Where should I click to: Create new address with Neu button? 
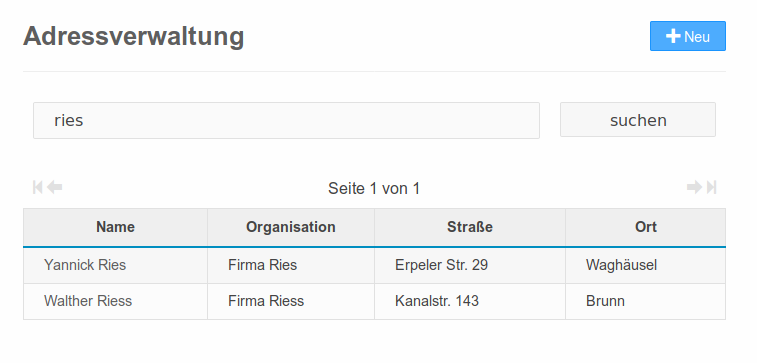pyautogui.click(x=687, y=36)
